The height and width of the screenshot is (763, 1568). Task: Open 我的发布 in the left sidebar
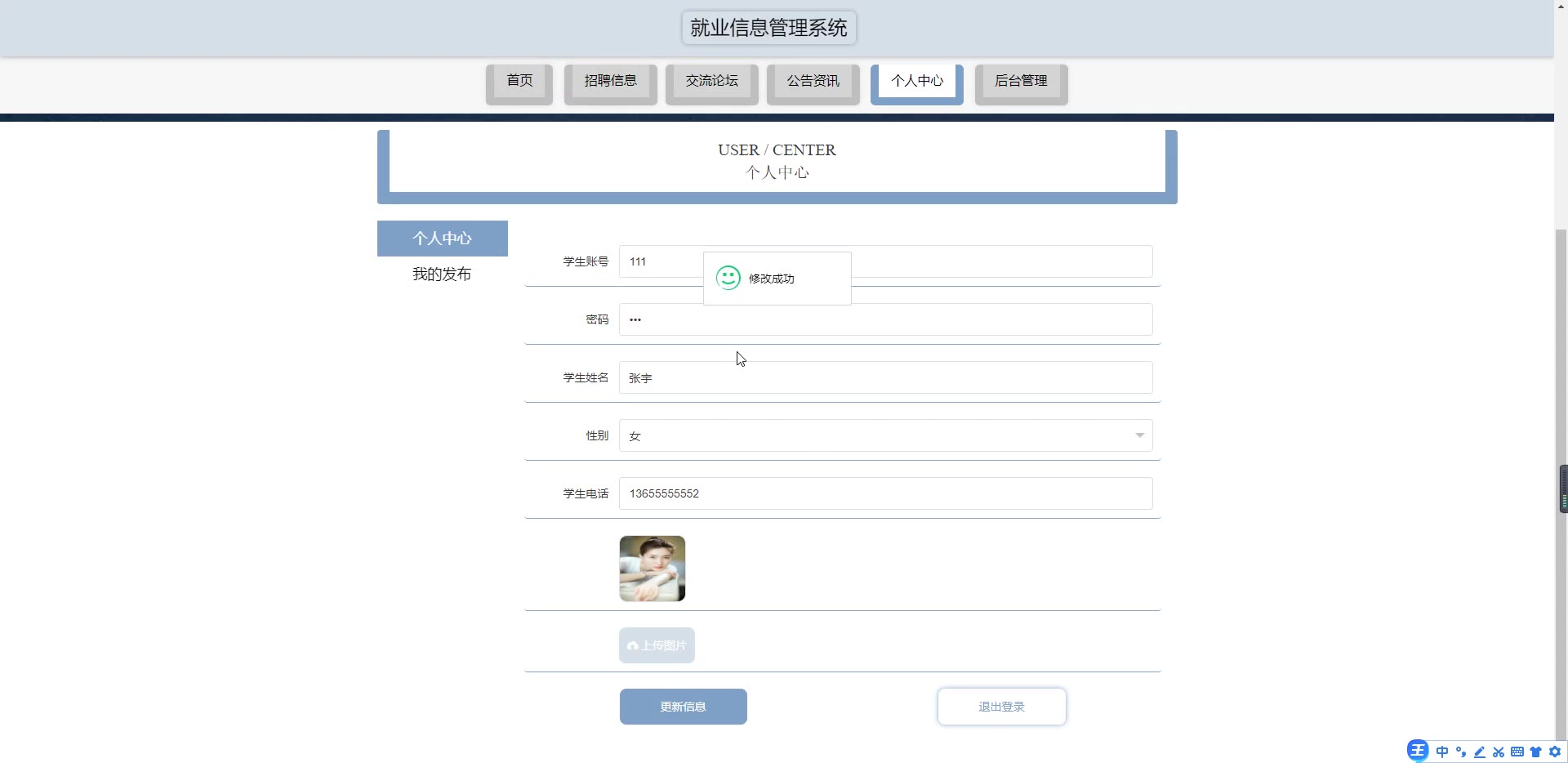pos(442,274)
